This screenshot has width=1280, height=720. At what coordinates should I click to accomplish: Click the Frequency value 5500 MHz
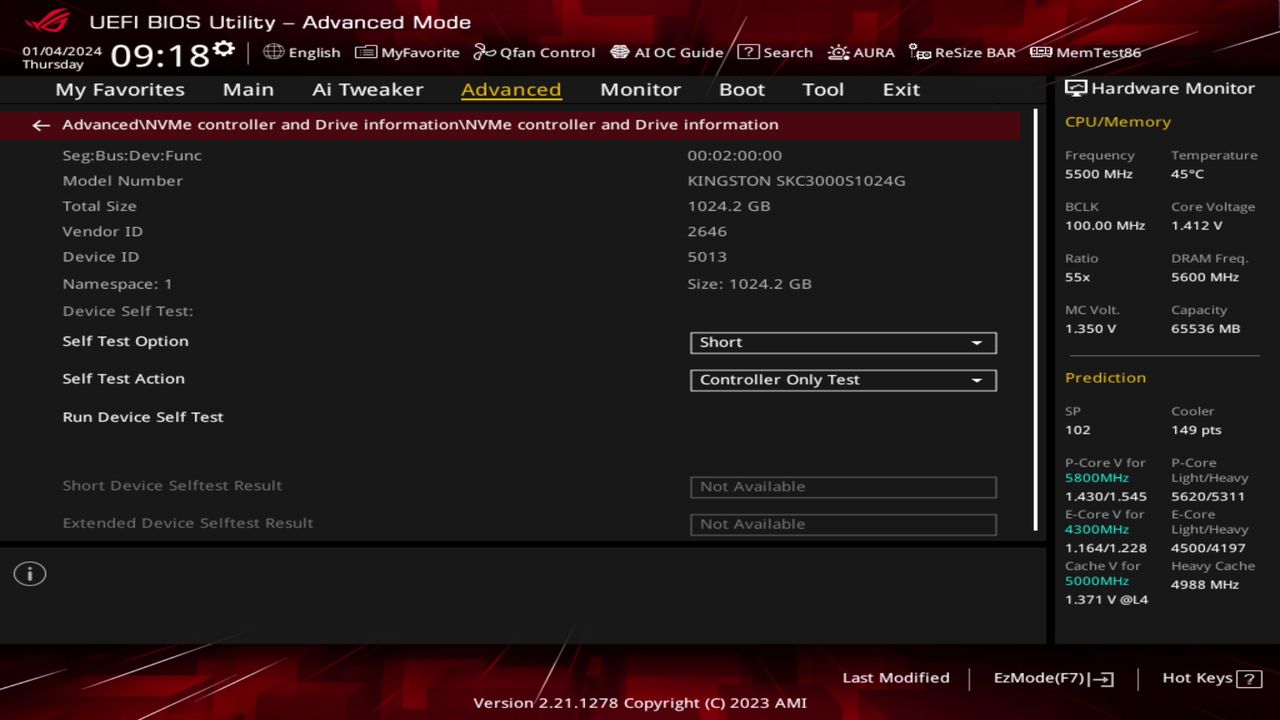pos(1098,174)
